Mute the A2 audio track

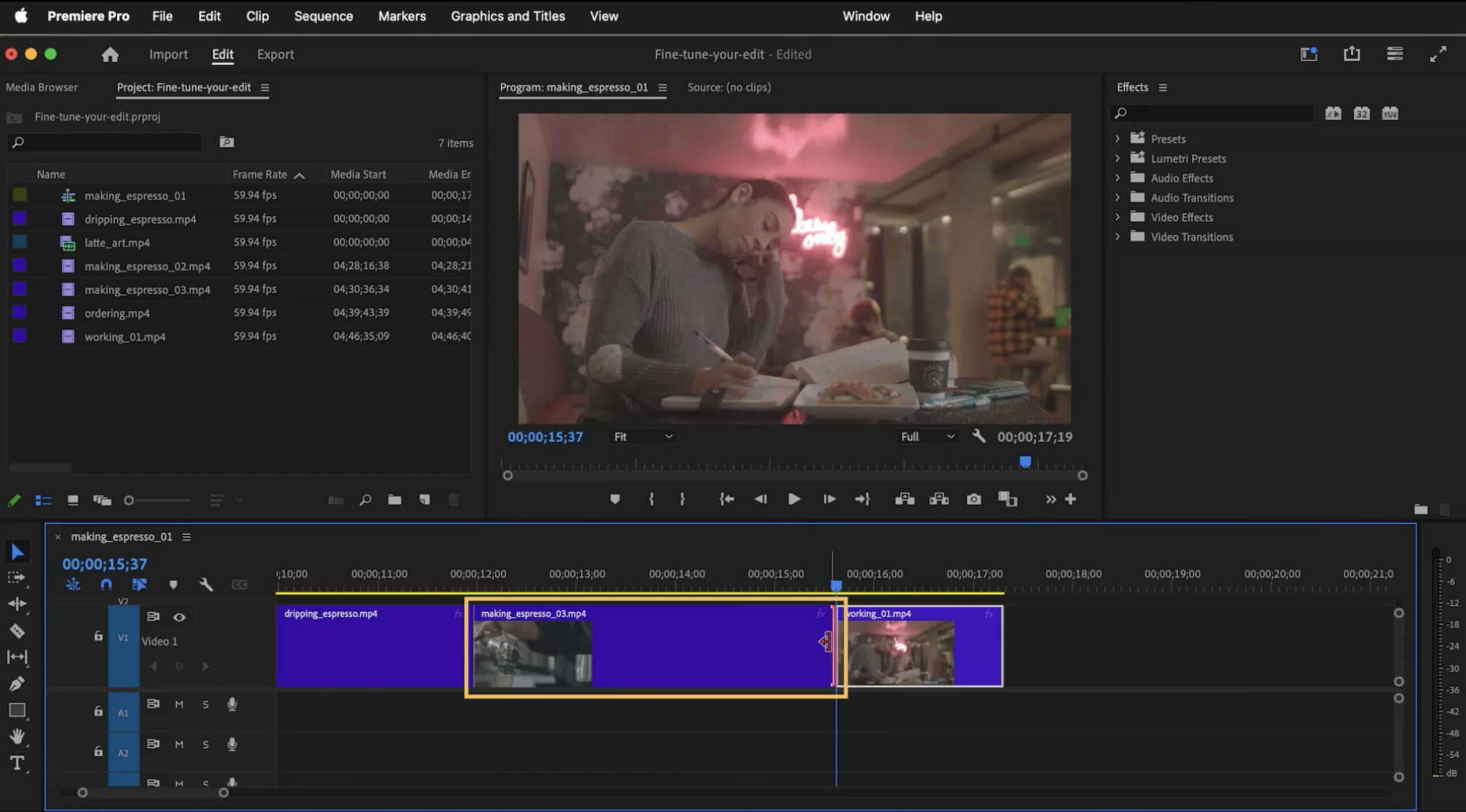[179, 744]
